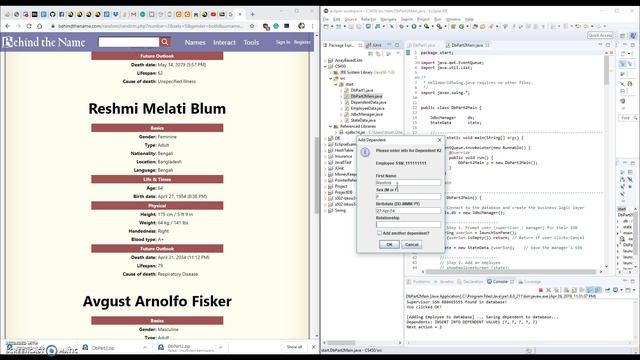Open the Eclipse Run menu

point(438,19)
